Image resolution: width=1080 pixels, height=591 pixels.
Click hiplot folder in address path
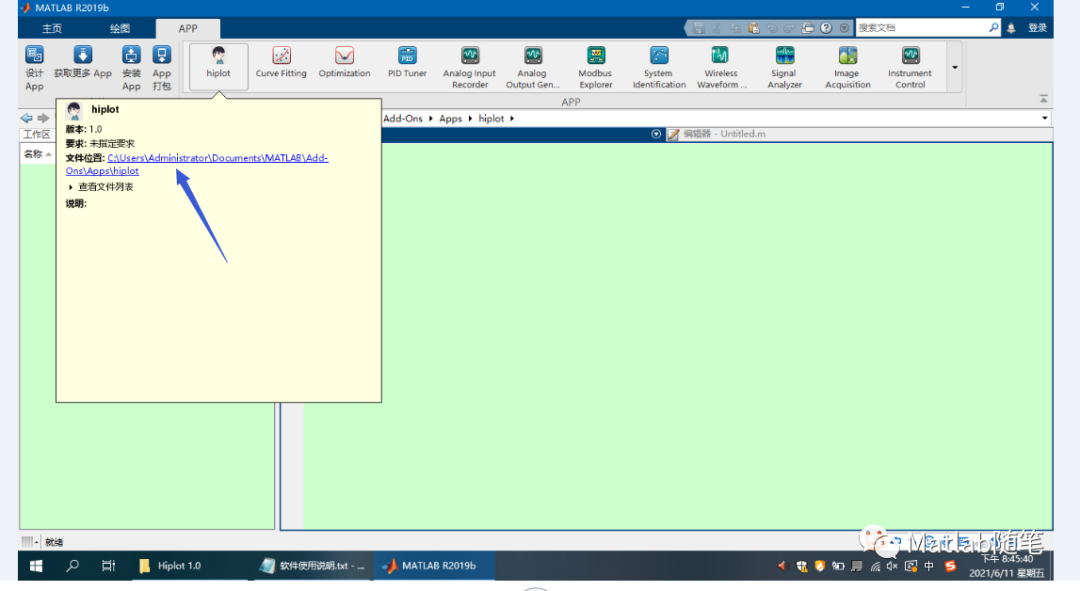coord(491,118)
